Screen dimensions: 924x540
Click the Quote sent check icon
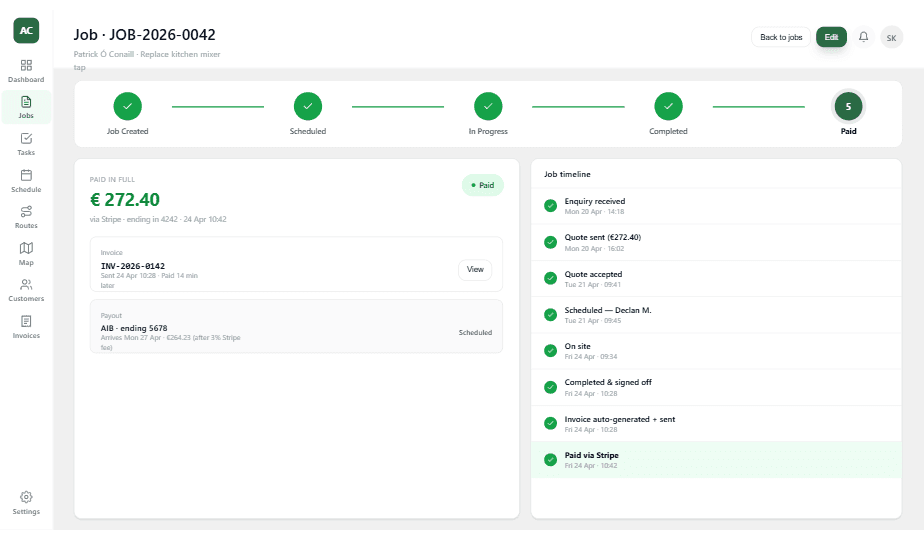550,242
